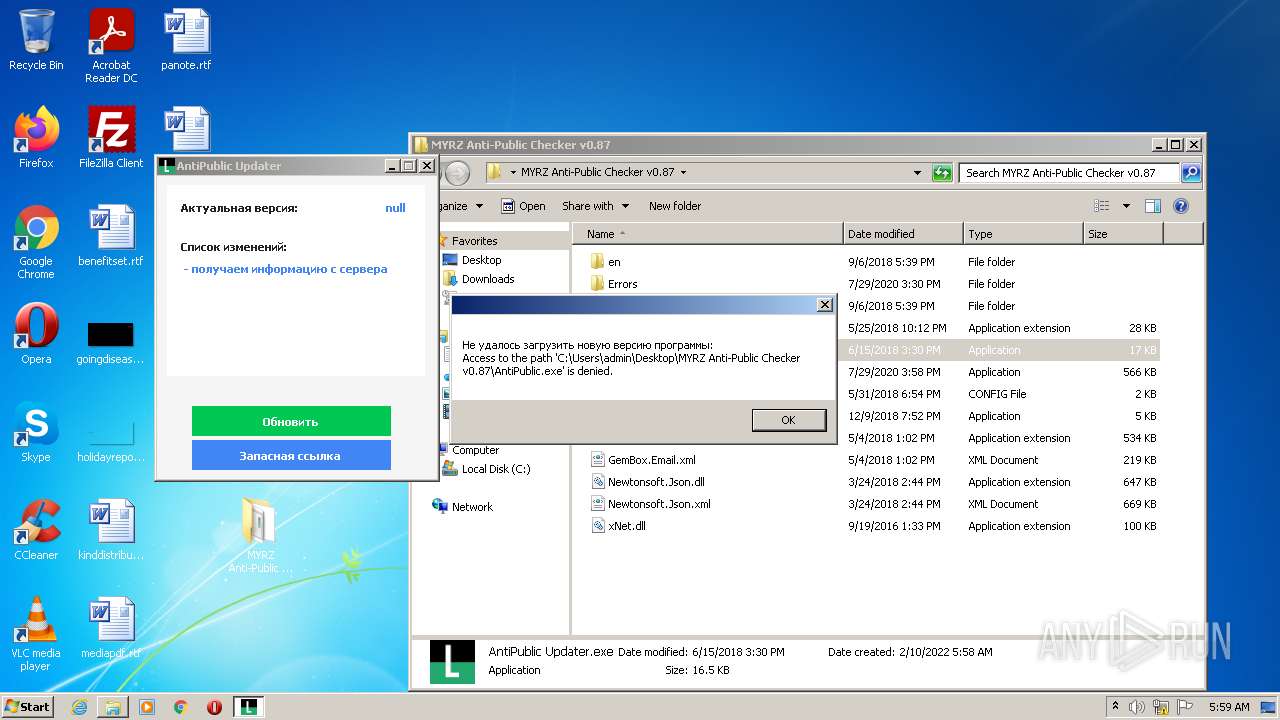The width and height of the screenshot is (1280, 720).
Task: Click the change view icon in Explorer
Action: pos(1102,206)
